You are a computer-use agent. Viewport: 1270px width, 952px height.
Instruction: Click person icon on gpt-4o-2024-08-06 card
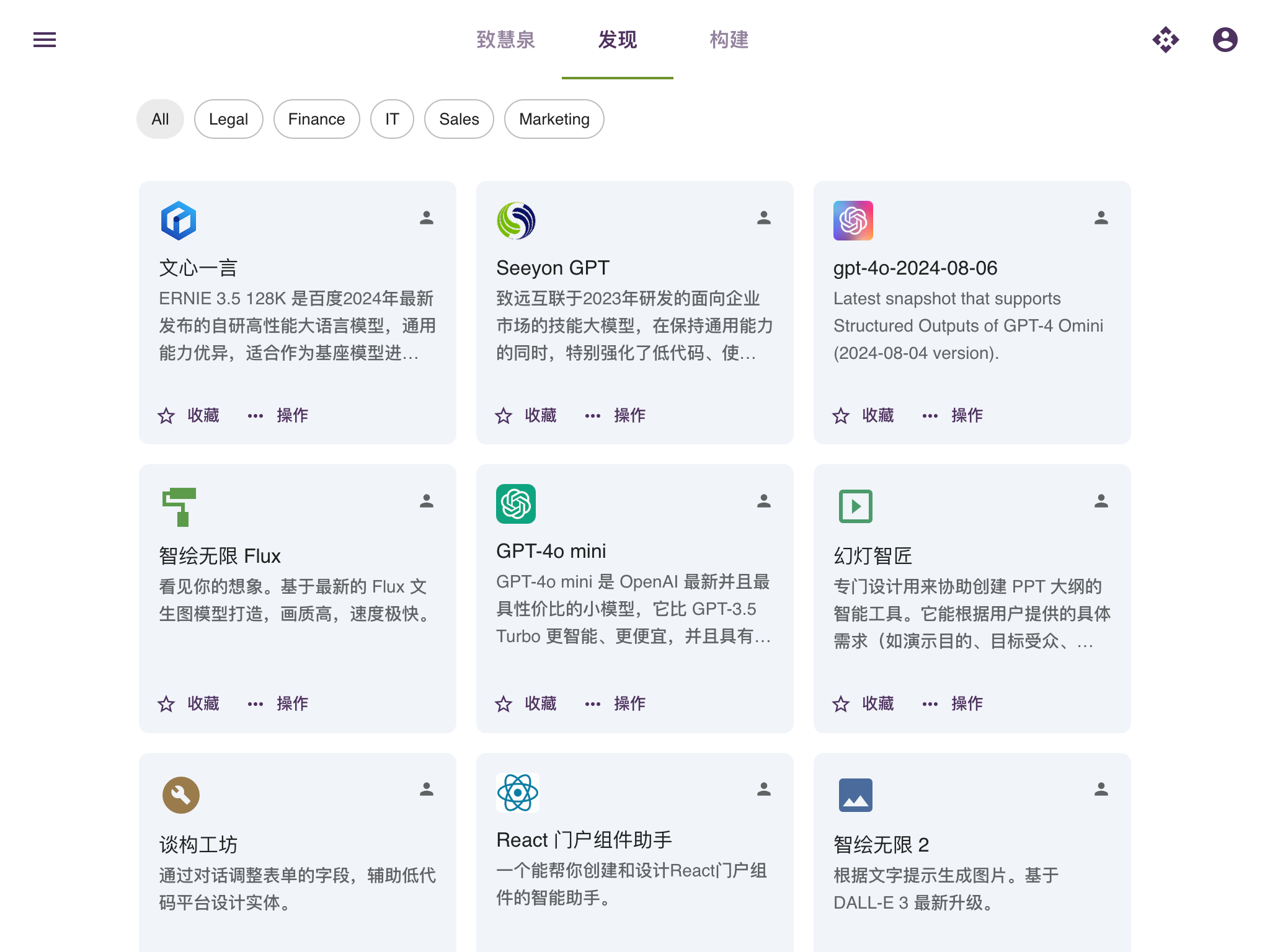pyautogui.click(x=1101, y=218)
